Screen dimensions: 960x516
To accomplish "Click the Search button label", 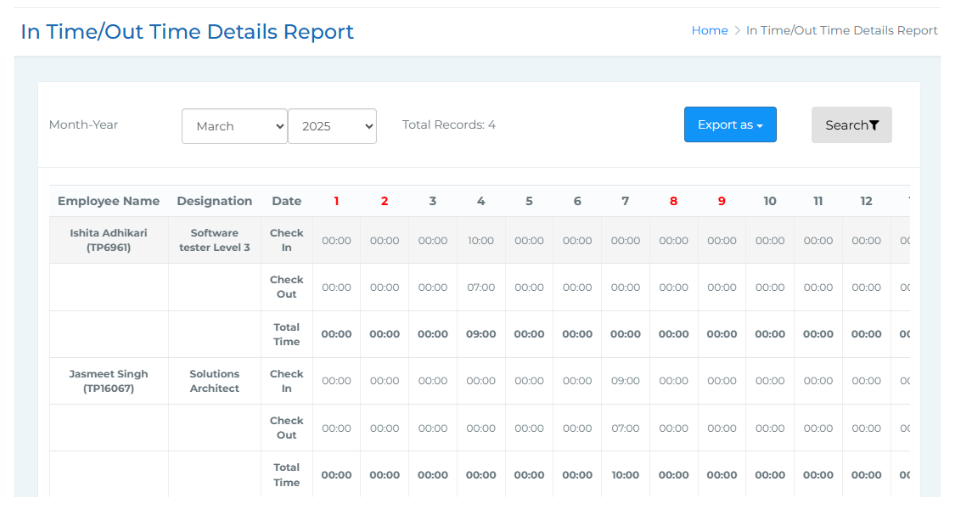I will pos(846,125).
